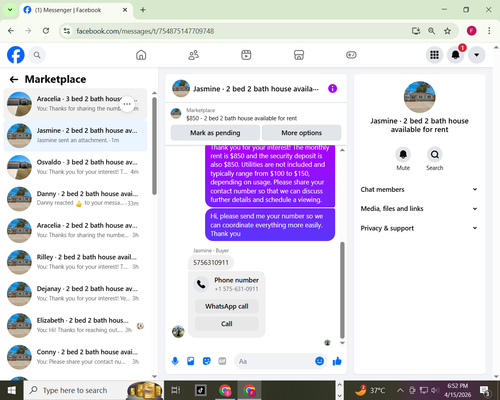Open the Facebook menu grid icon
Viewport: 500px width, 400px height.
[434, 55]
